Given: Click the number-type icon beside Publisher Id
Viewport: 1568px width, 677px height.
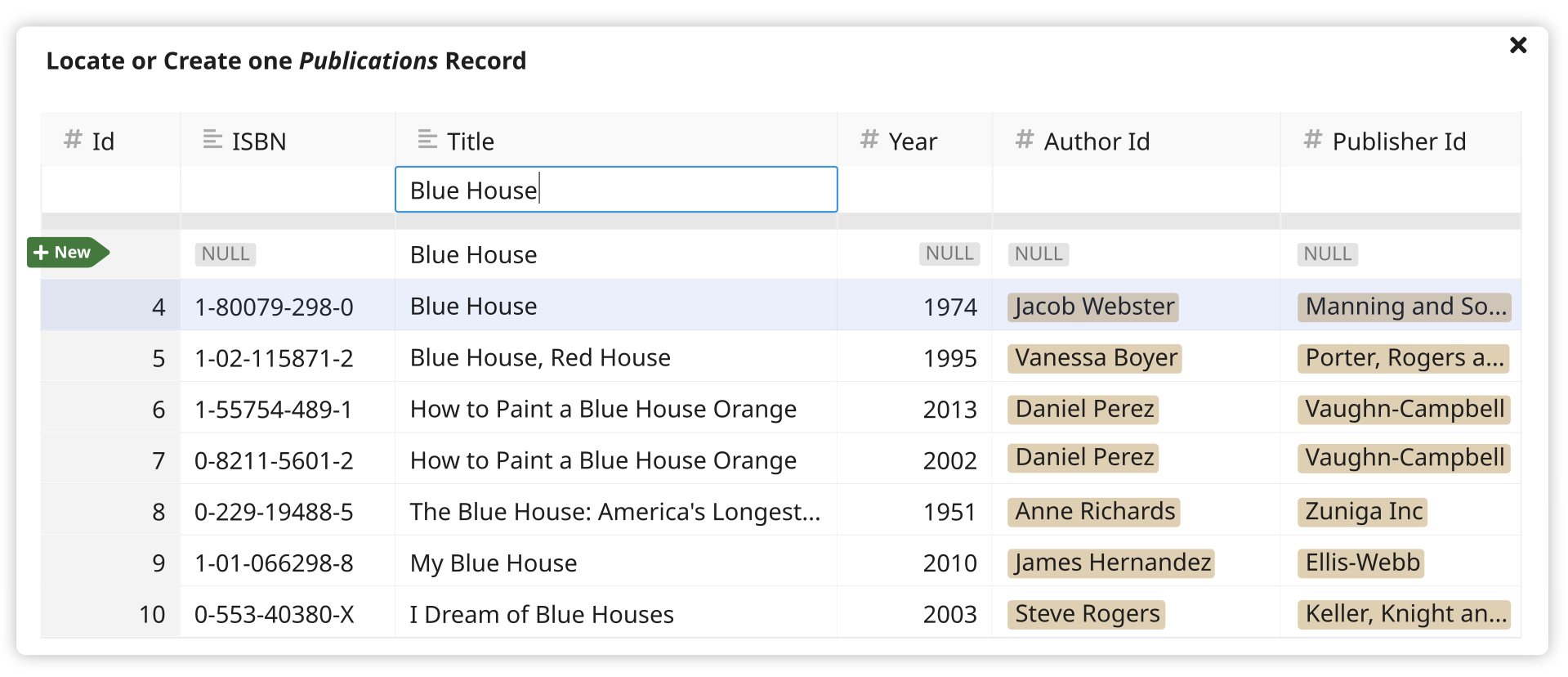Looking at the screenshot, I should point(1313,139).
